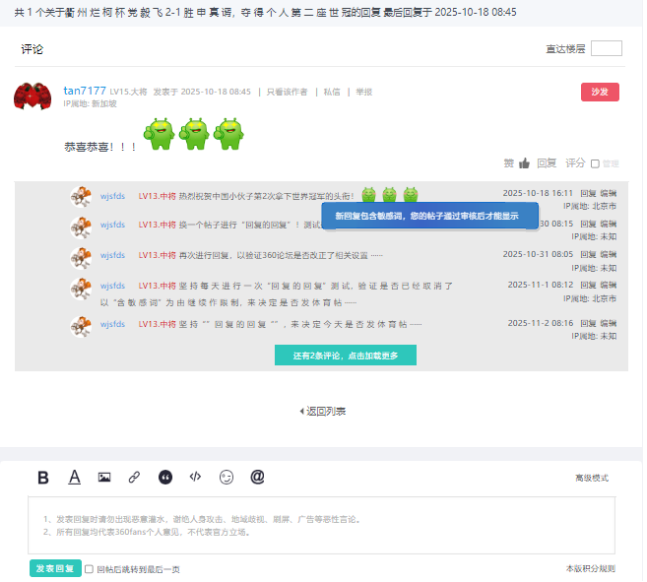Open wjsfds avatar on 2025-10-18 16:11 comment
The image size is (647, 582).
tap(81, 196)
